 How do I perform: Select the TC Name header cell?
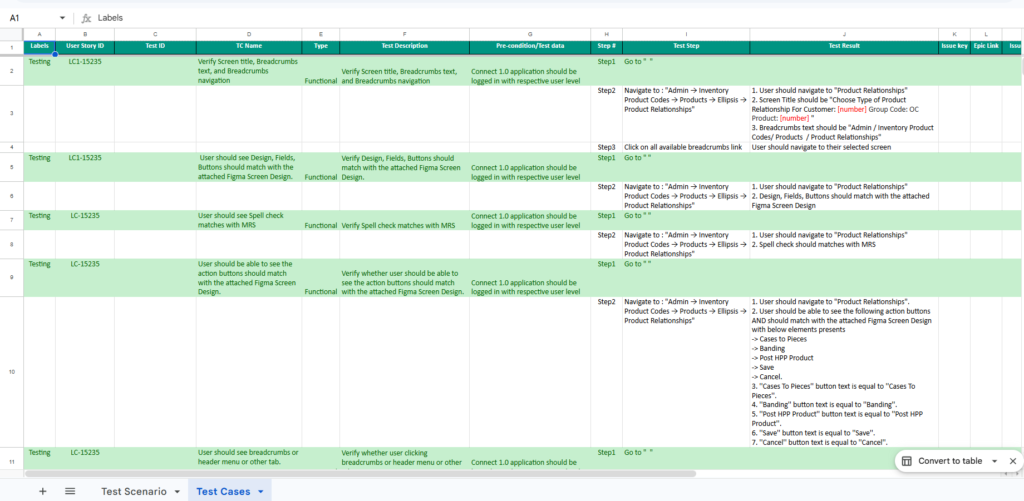pos(249,46)
